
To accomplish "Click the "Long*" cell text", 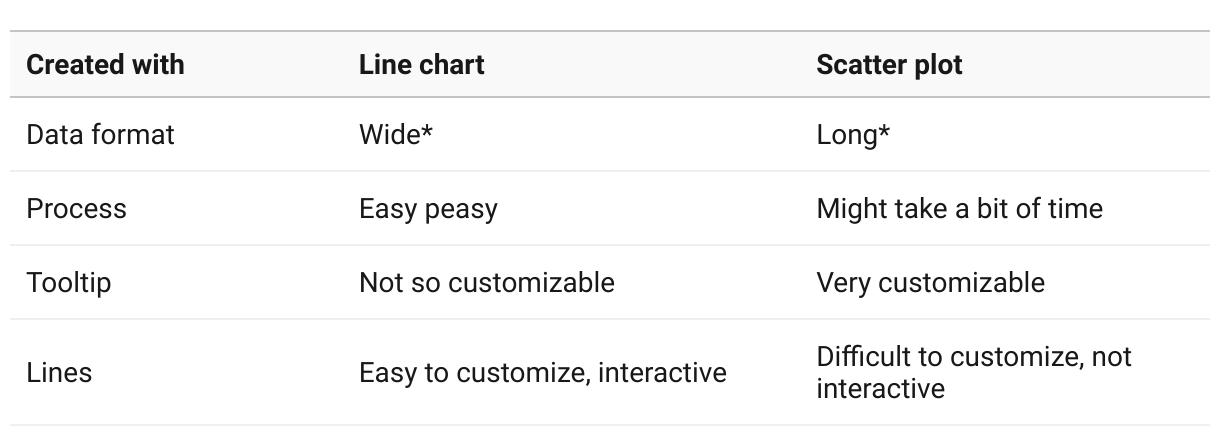I will click(x=853, y=135).
